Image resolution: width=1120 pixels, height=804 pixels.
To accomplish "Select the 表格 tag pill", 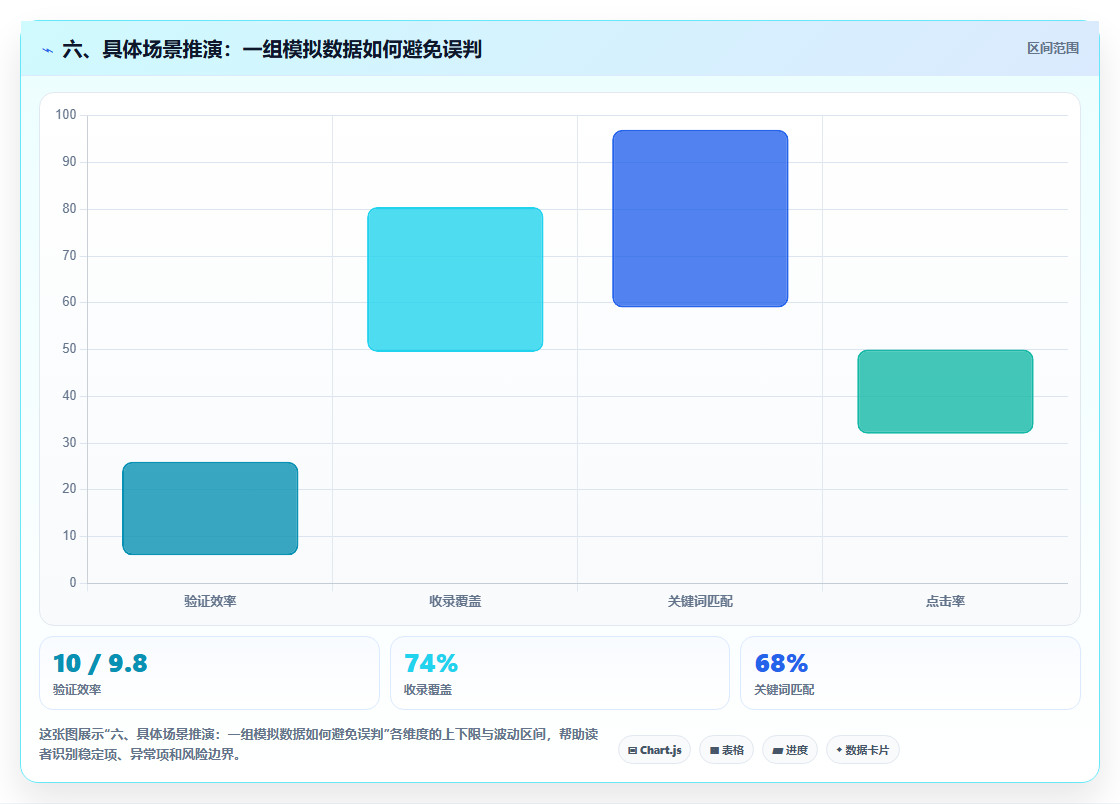I will [x=726, y=750].
